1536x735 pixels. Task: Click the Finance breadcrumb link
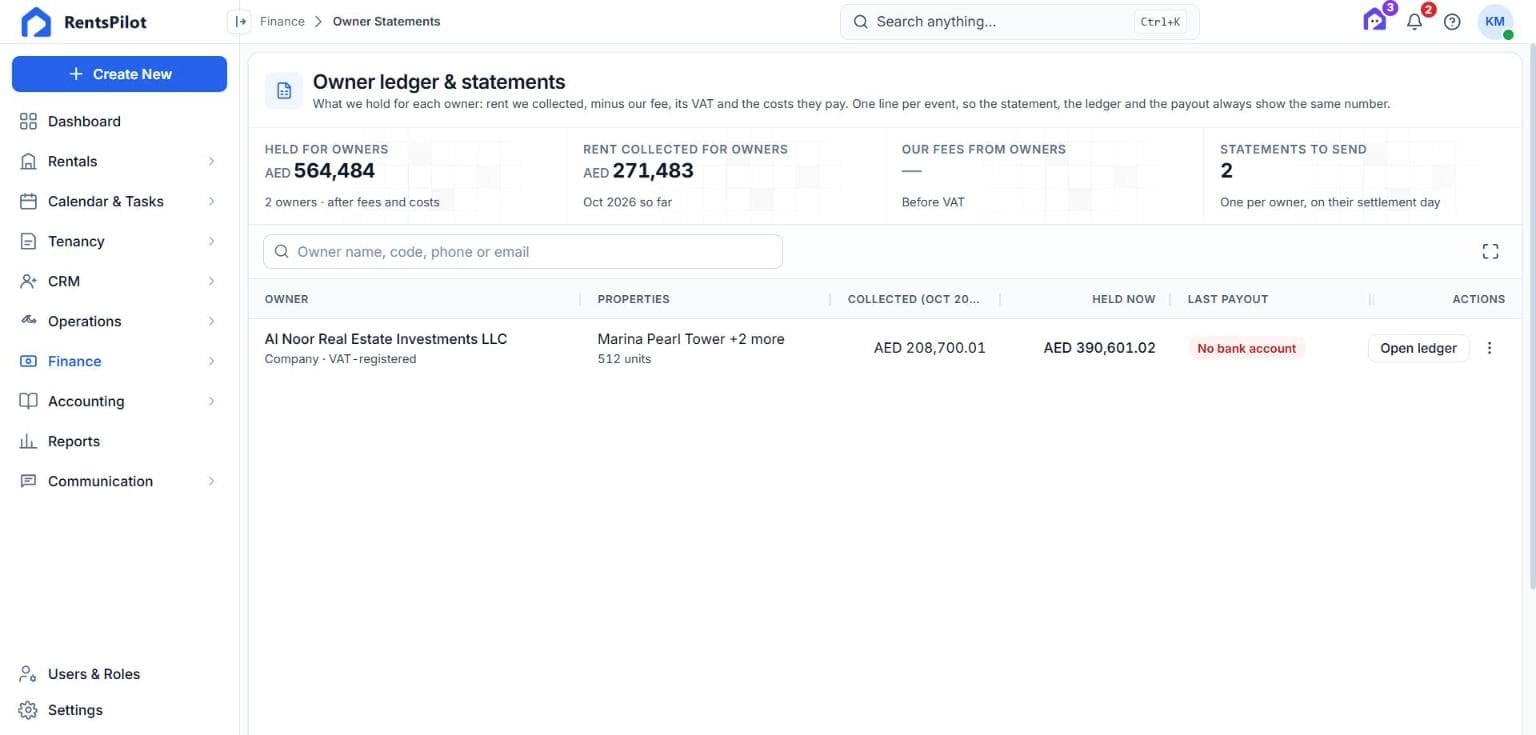coord(282,21)
